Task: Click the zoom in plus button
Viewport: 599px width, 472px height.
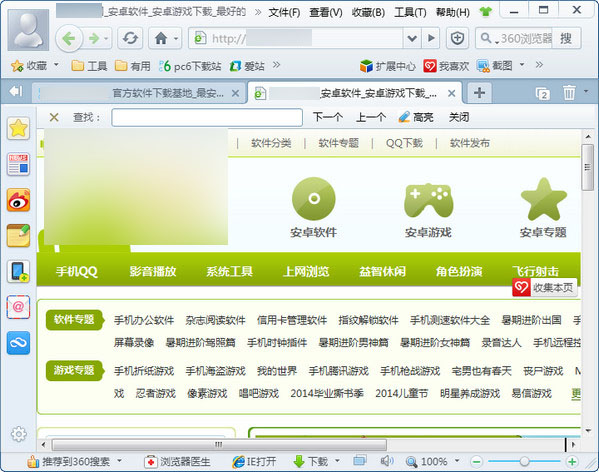Action: [572, 462]
